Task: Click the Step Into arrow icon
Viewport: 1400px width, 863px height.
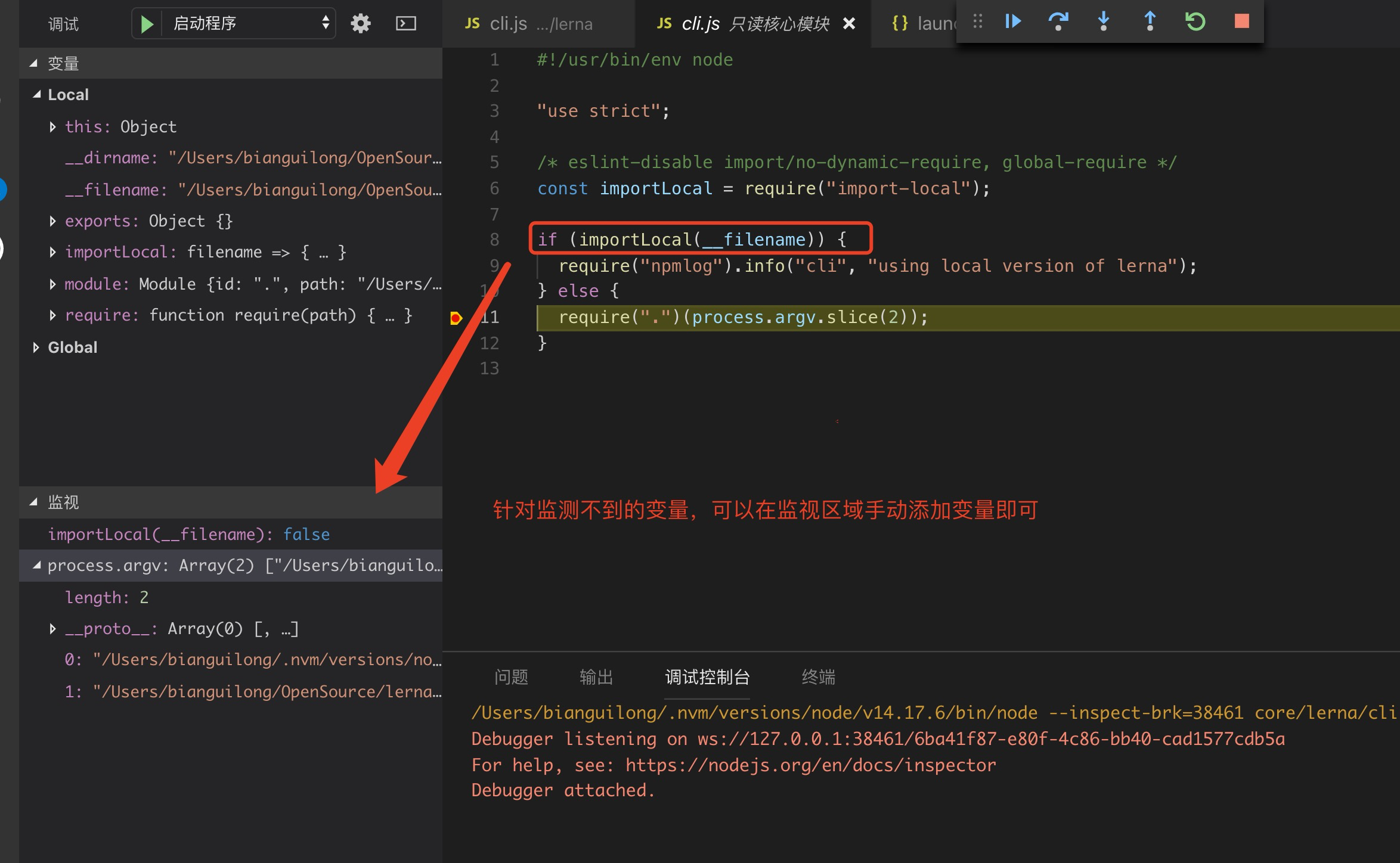Action: 1104,22
